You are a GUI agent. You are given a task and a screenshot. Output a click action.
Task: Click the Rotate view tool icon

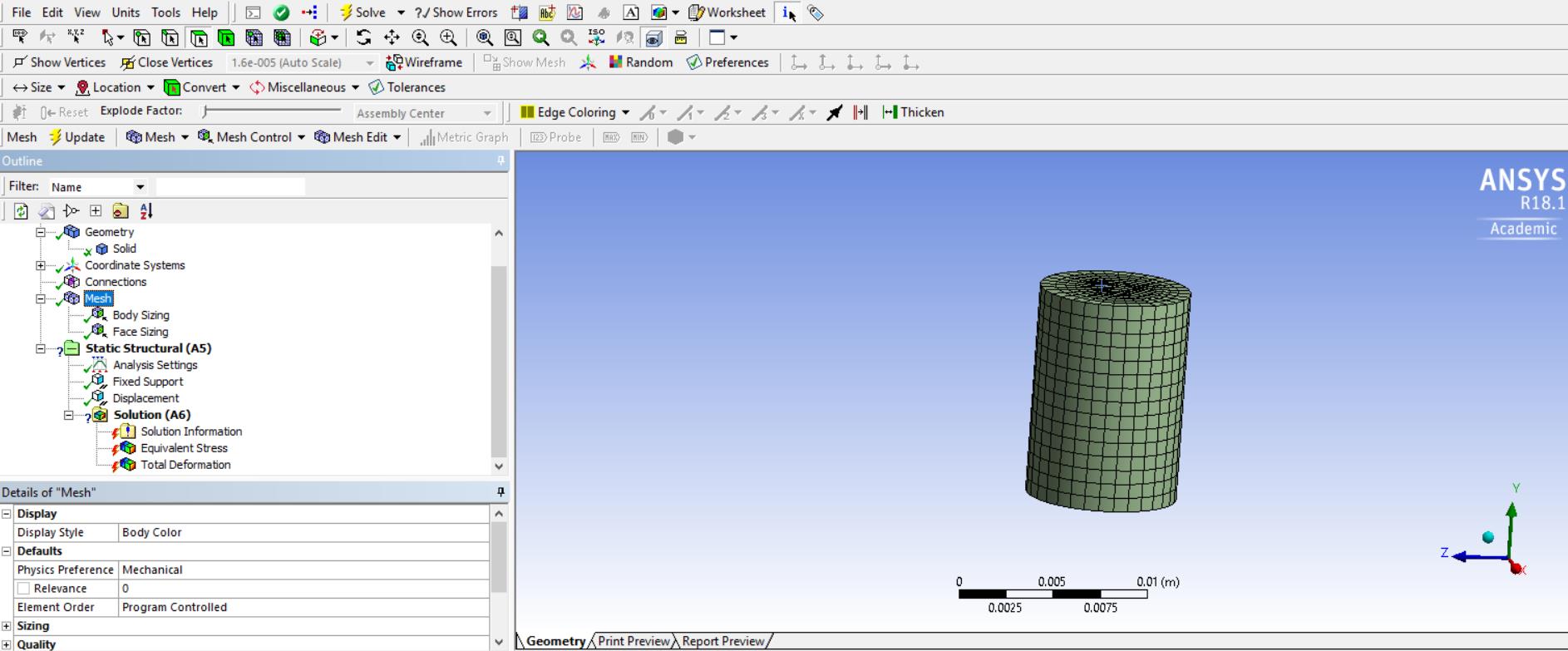click(363, 37)
